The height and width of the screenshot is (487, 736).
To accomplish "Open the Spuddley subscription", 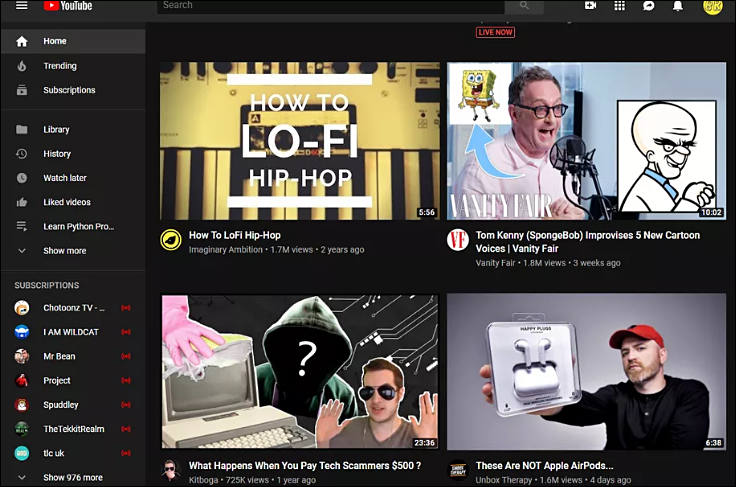I will pos(73,405).
